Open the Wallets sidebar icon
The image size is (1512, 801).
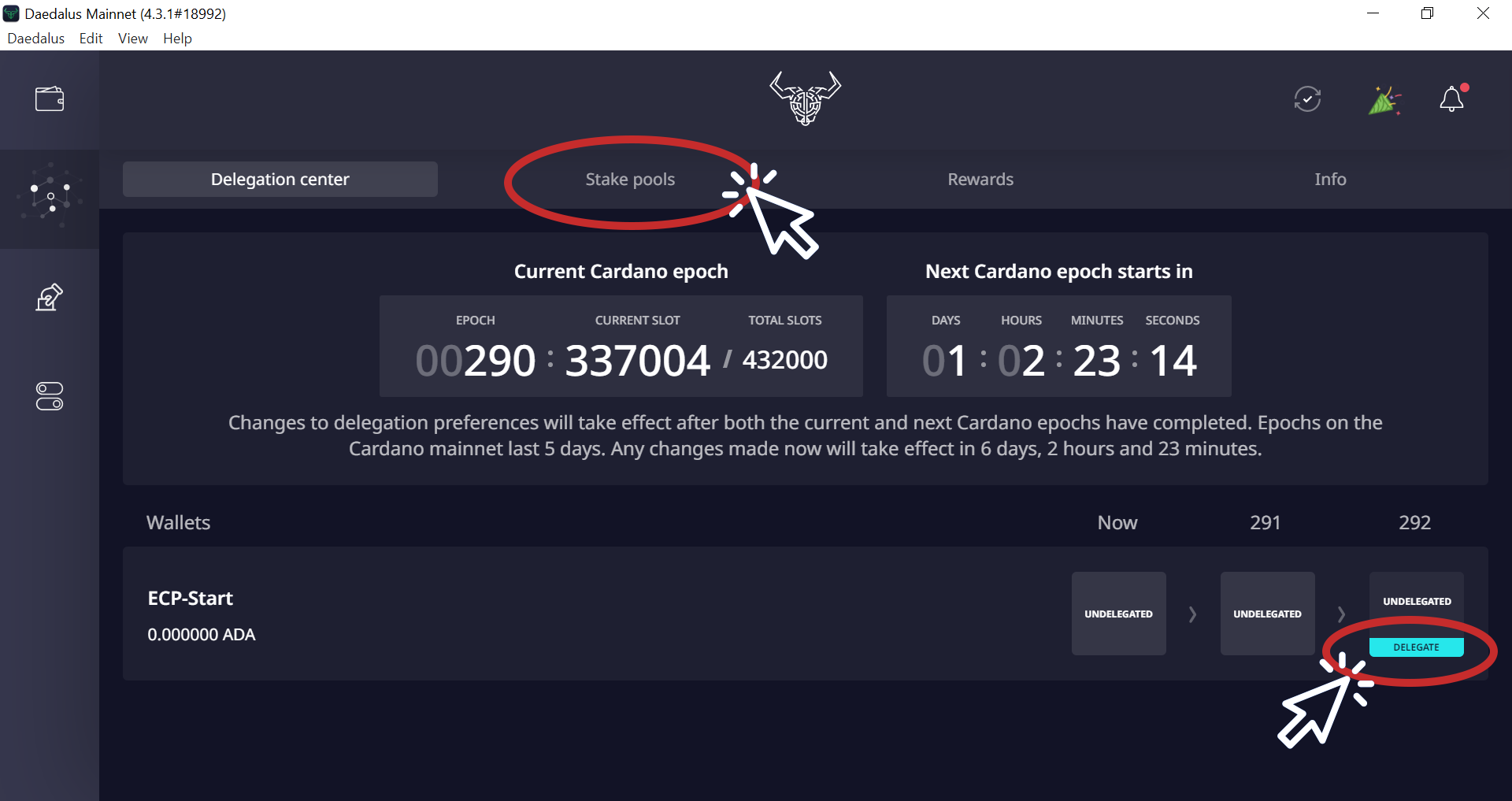click(x=50, y=99)
